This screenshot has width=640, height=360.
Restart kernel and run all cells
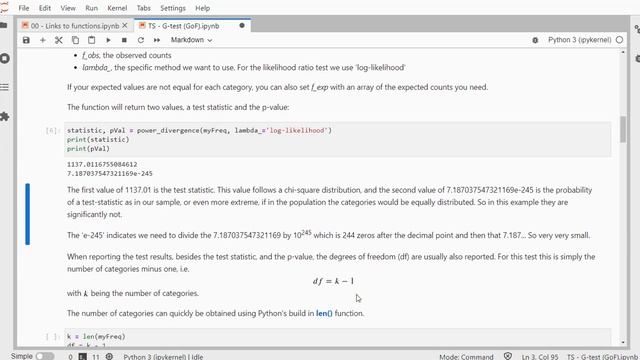point(157,40)
